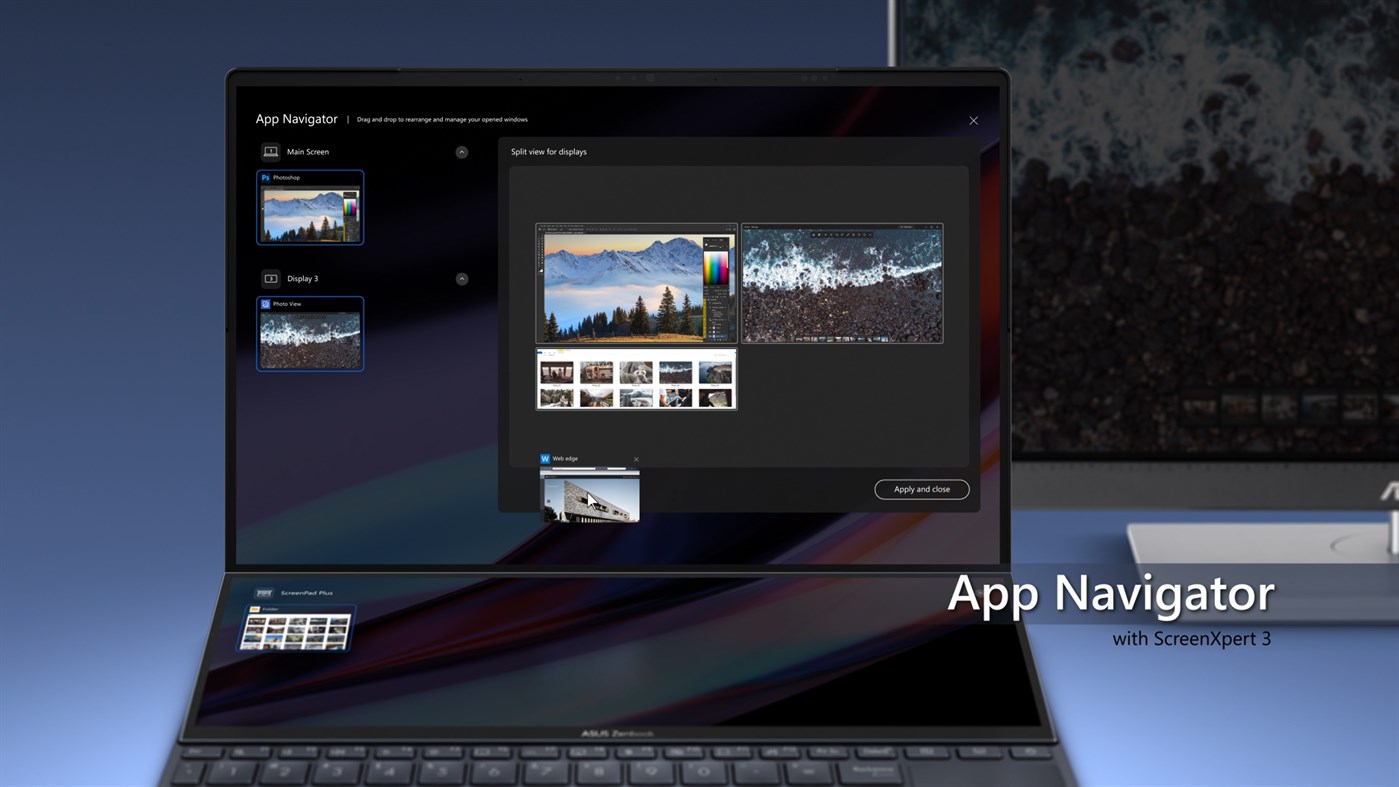Viewport: 1399px width, 787px height.
Task: Click the photo gallery preview in the split view
Action: [636, 379]
